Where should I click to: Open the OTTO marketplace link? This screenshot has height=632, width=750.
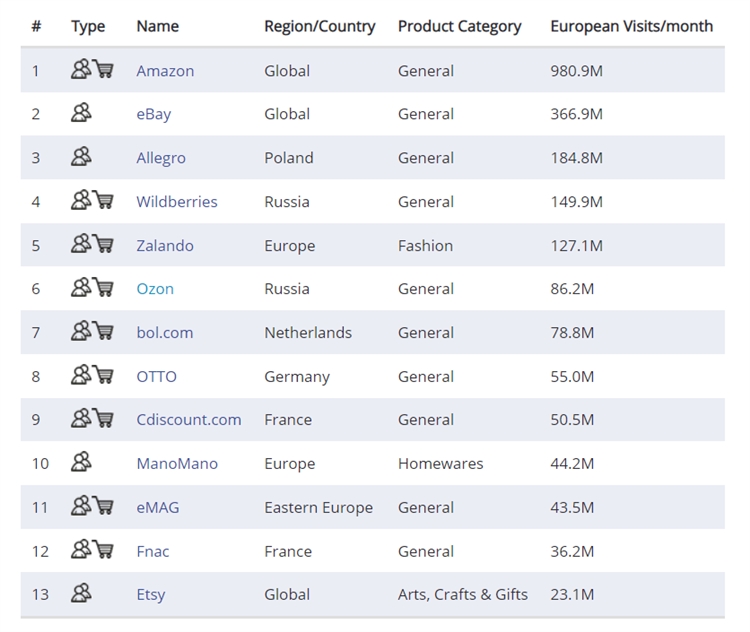tap(157, 376)
